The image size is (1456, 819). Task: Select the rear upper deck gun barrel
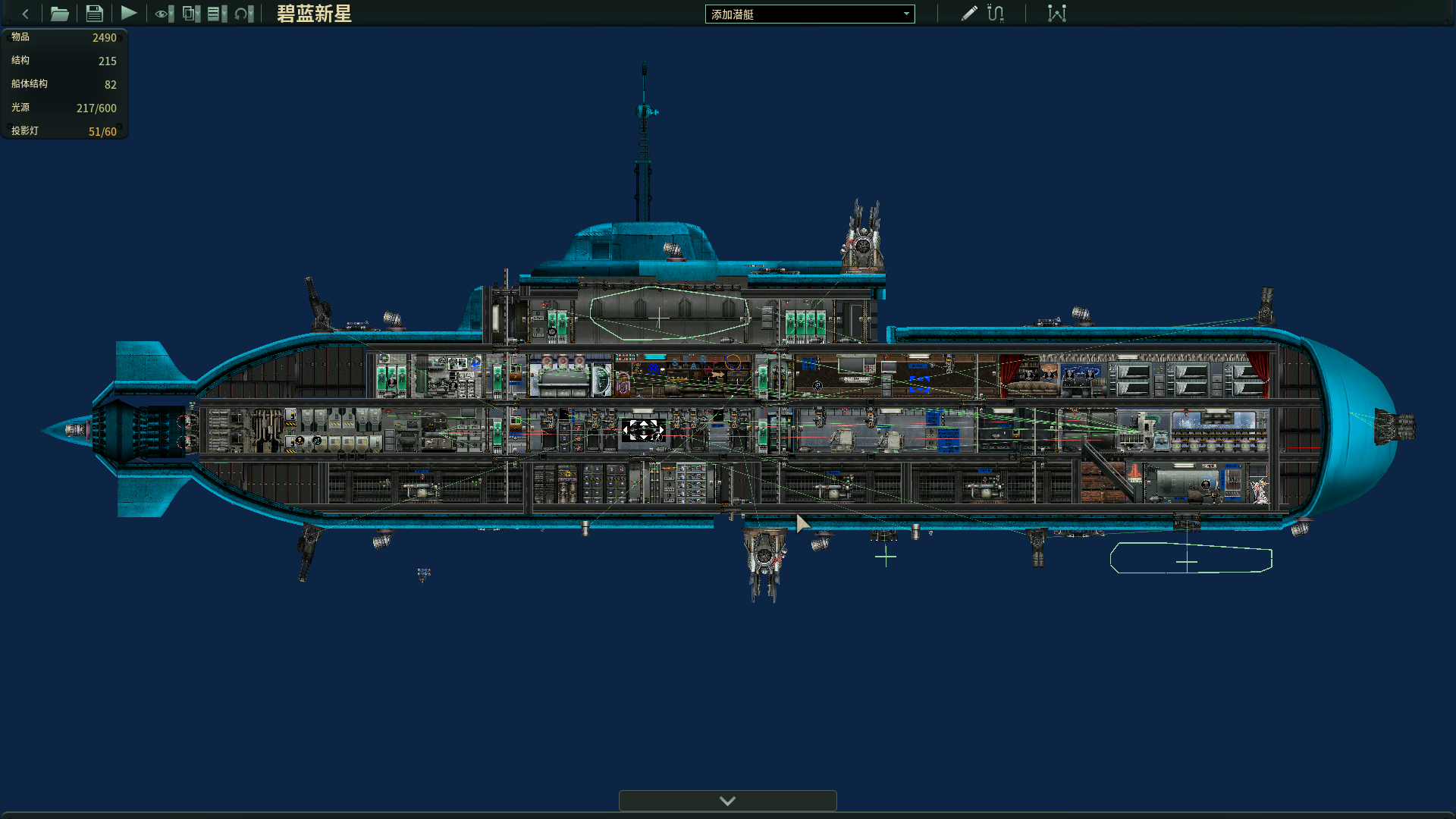pyautogui.click(x=318, y=303)
